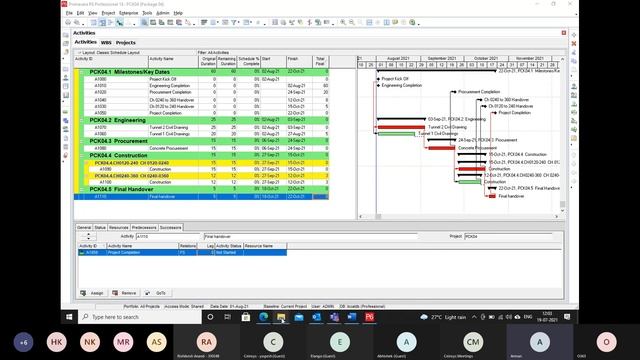Viewport: 640px width, 360px height.
Task: Click the Gantt vertical scrollbar down arrow
Action: [562, 211]
